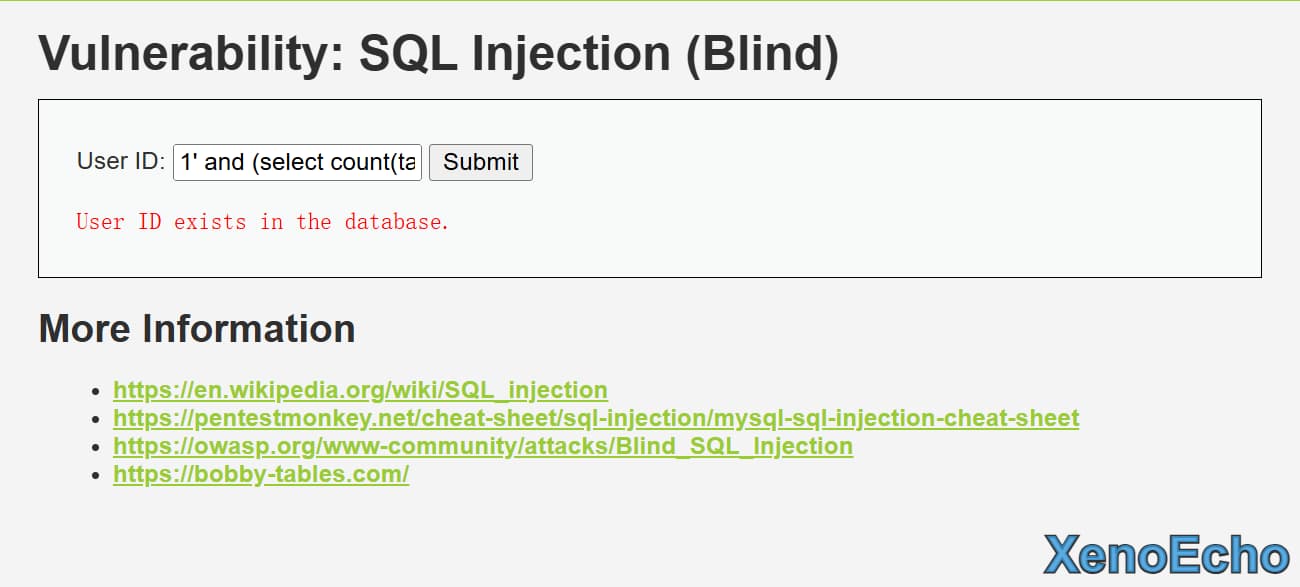
Task: Click the bullet beside the Wikipedia link
Action: click(x=96, y=391)
